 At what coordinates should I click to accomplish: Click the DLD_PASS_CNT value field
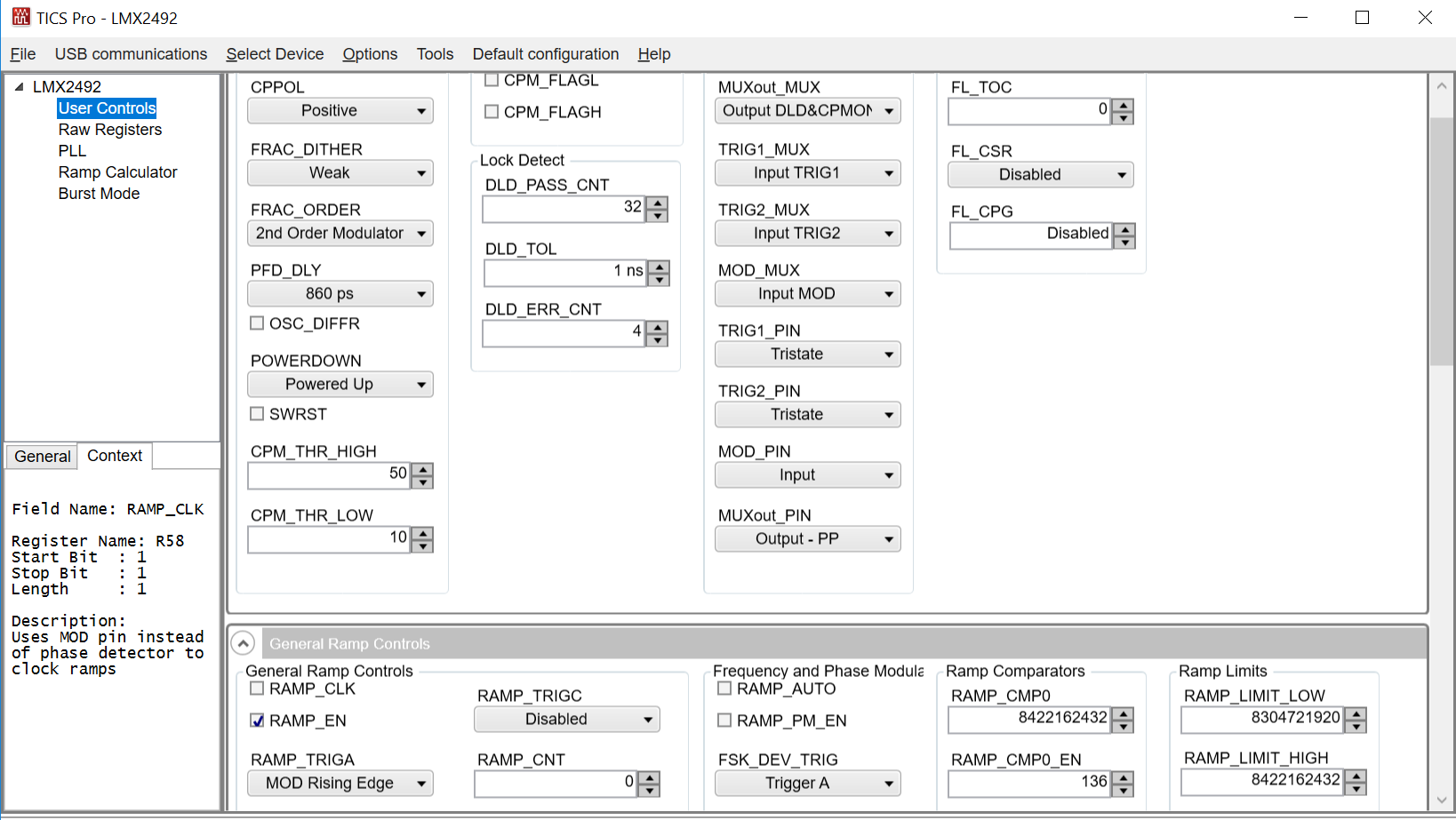(564, 210)
